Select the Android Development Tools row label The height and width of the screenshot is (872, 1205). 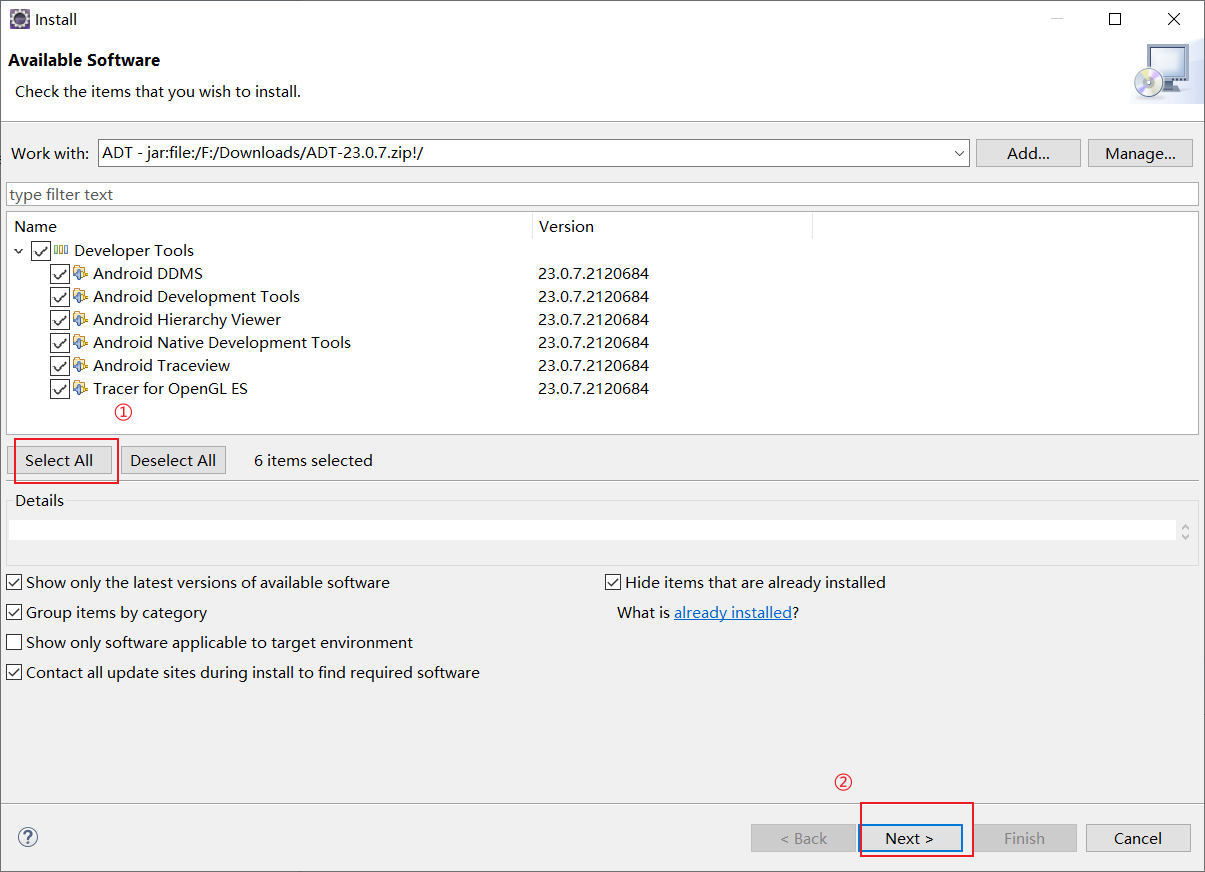pyautogui.click(x=196, y=296)
